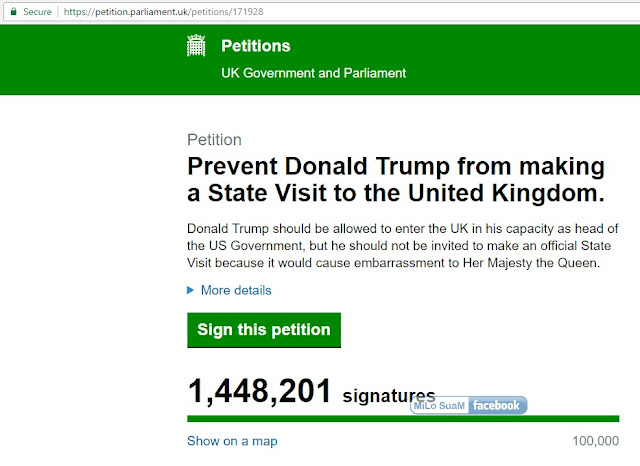Click the petition description paragraph
Viewport: 640px width, 466px height.
(402, 246)
